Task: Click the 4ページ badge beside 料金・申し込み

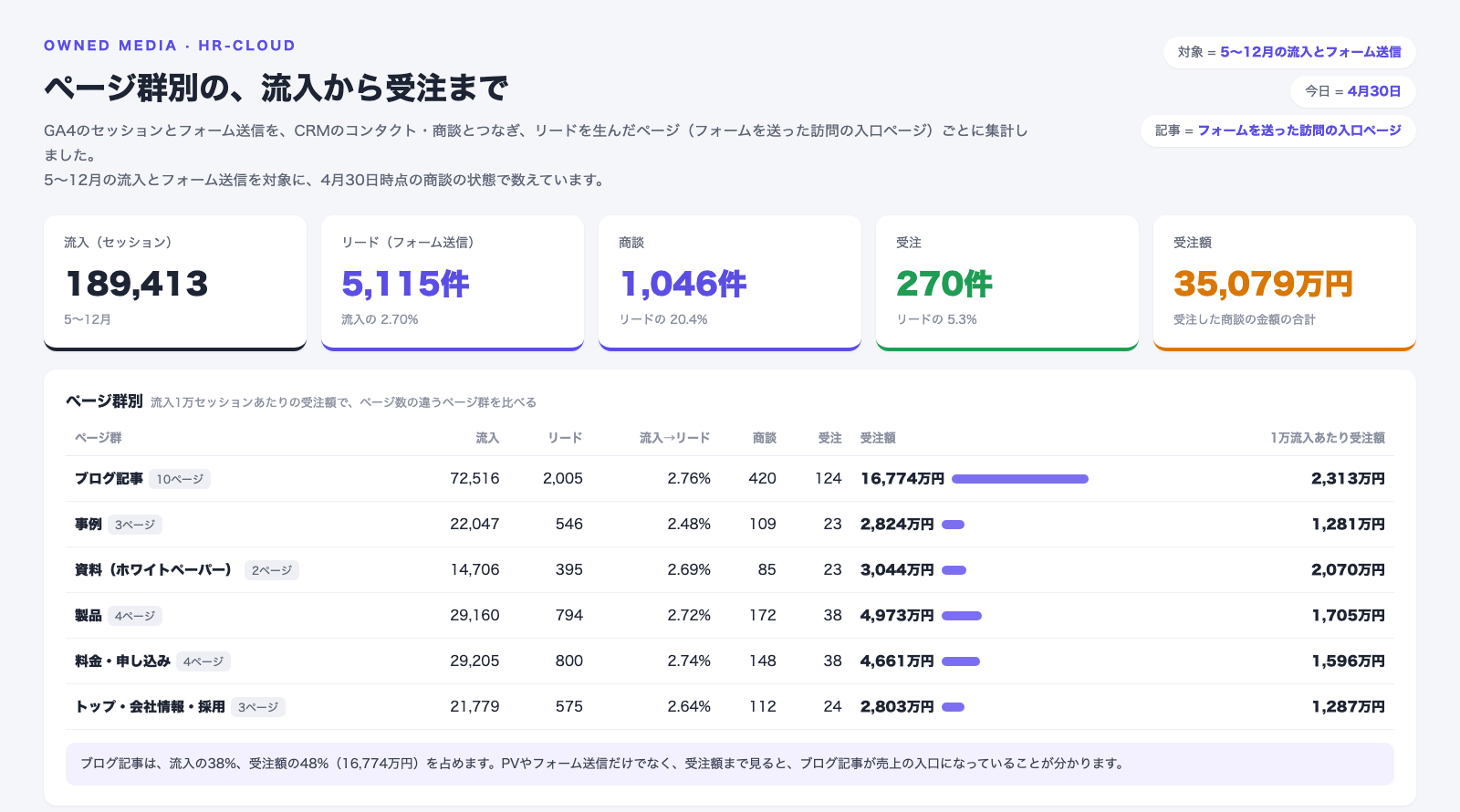Action: pos(203,661)
